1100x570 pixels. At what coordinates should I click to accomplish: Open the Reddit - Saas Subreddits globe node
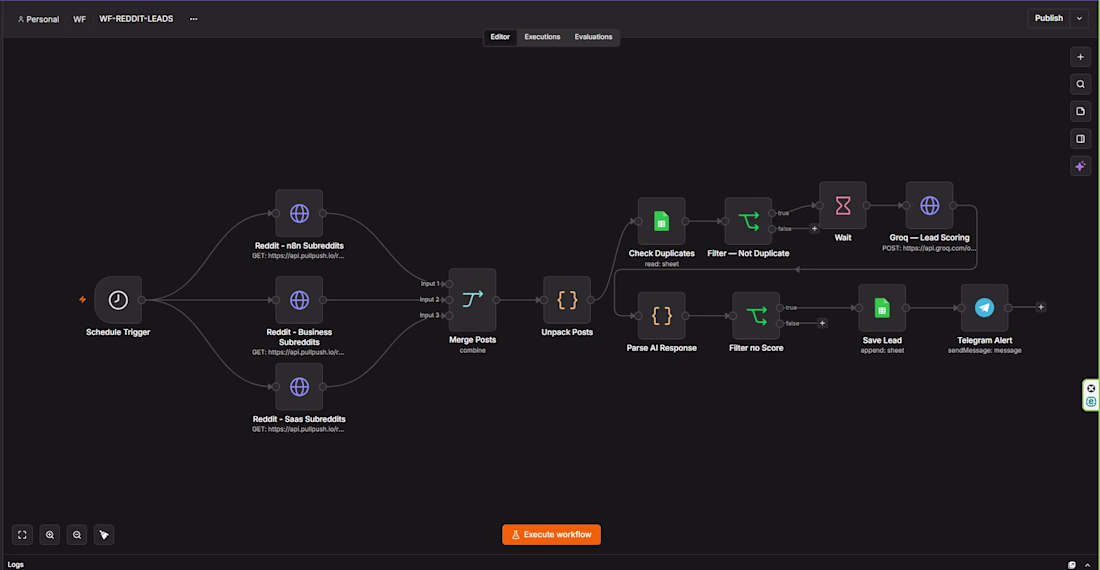click(299, 386)
